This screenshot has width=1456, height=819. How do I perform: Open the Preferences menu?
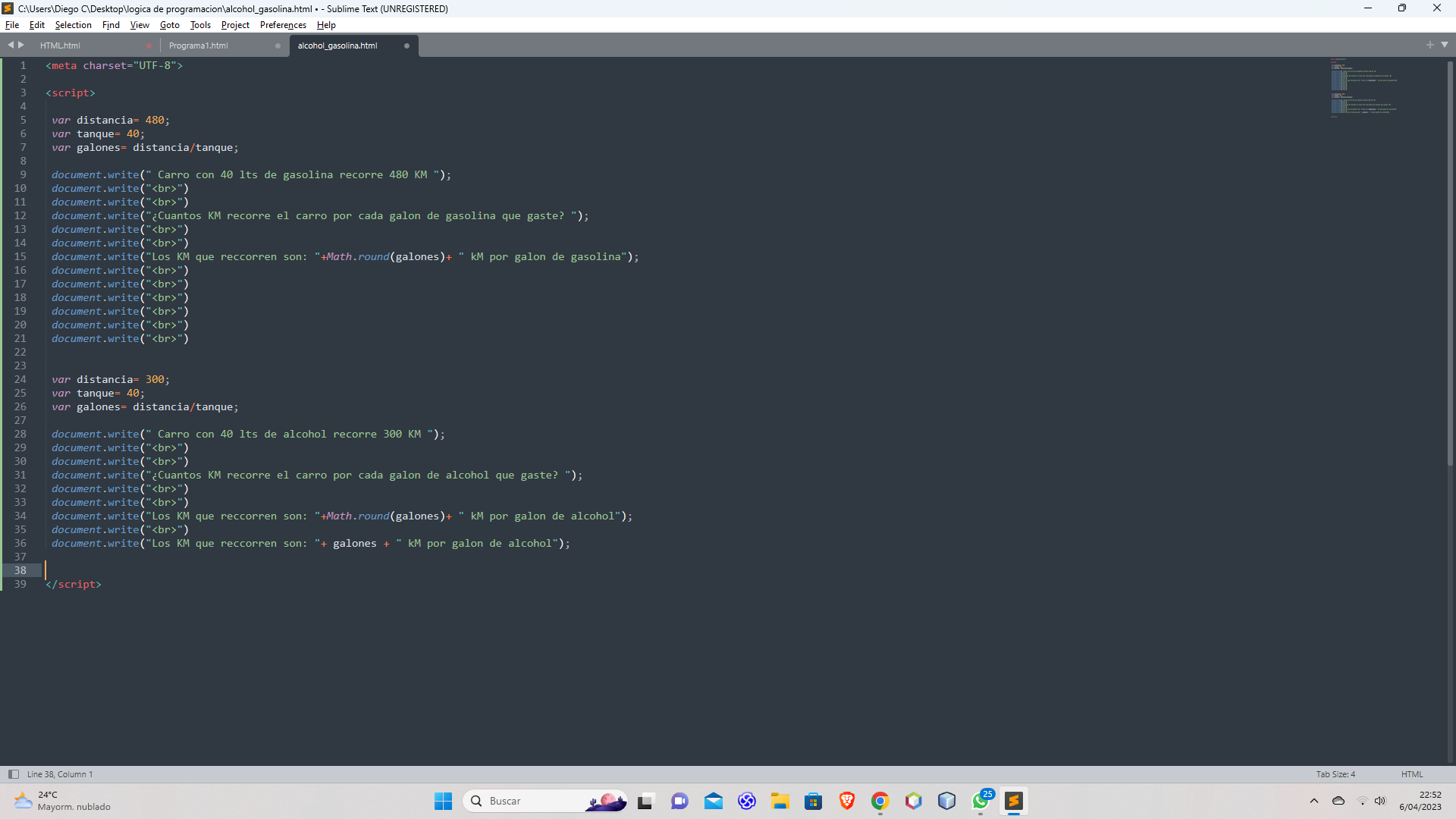283,25
